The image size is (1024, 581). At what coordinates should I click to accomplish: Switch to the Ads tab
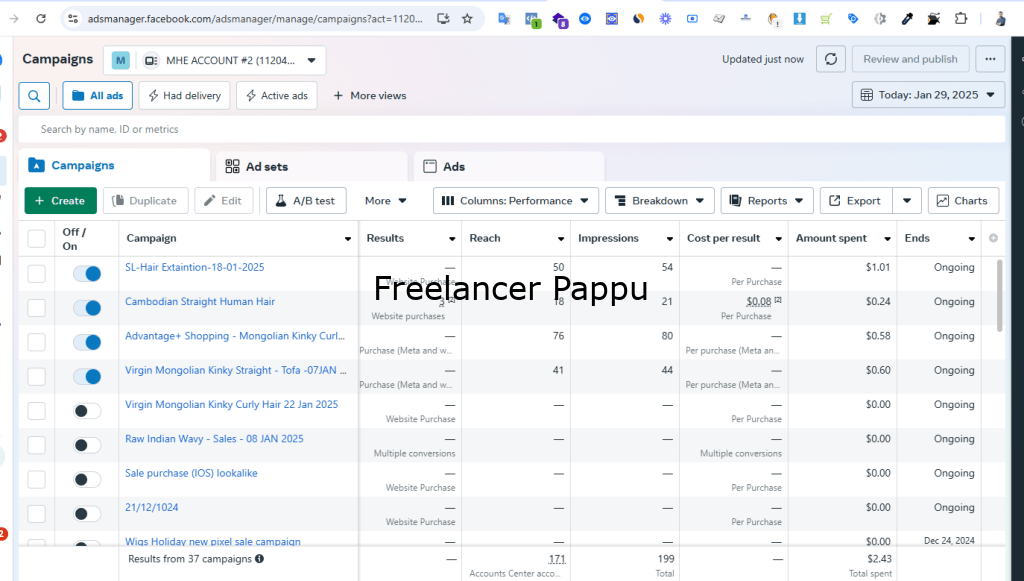[509, 166]
